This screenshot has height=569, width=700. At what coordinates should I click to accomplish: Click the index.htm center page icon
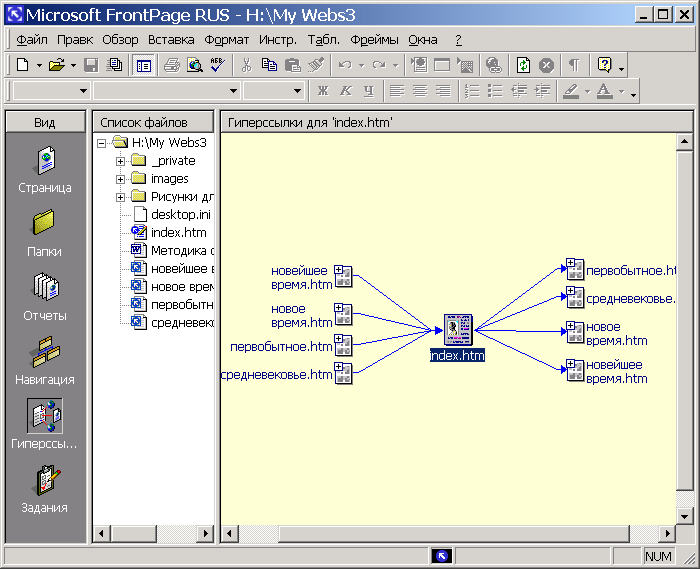(x=458, y=329)
